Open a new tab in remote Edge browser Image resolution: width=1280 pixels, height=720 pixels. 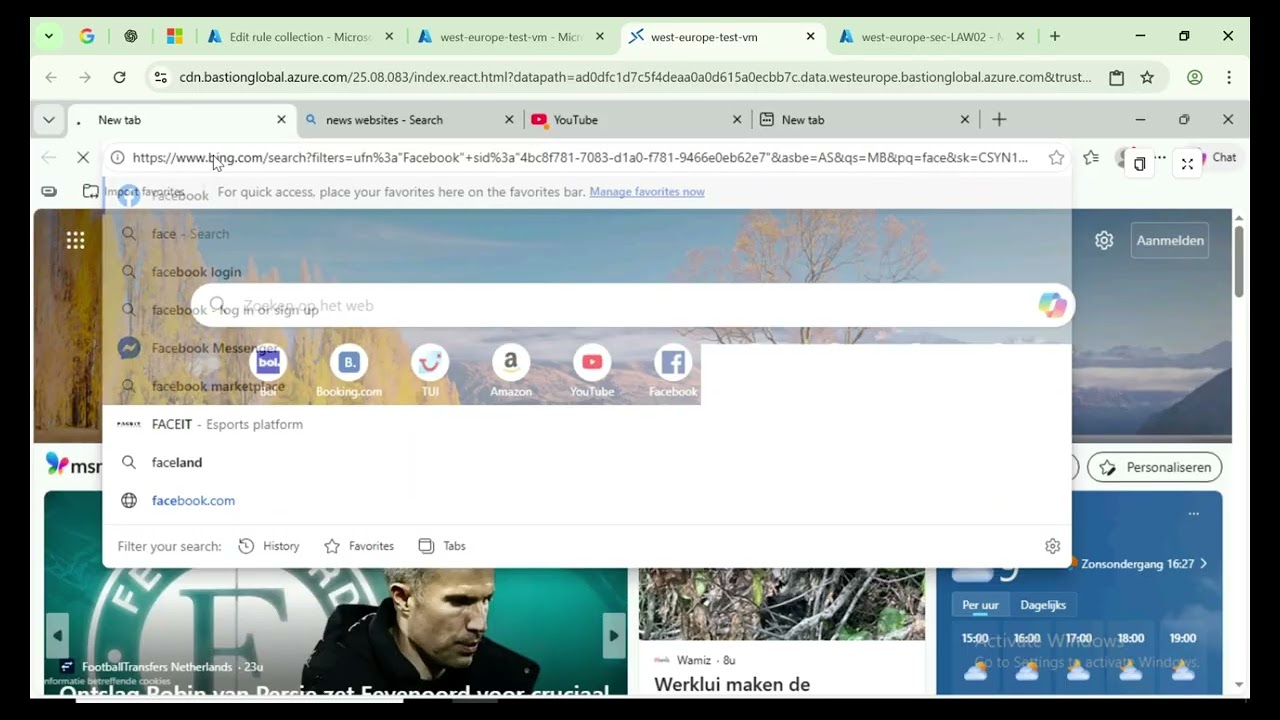tap(999, 119)
